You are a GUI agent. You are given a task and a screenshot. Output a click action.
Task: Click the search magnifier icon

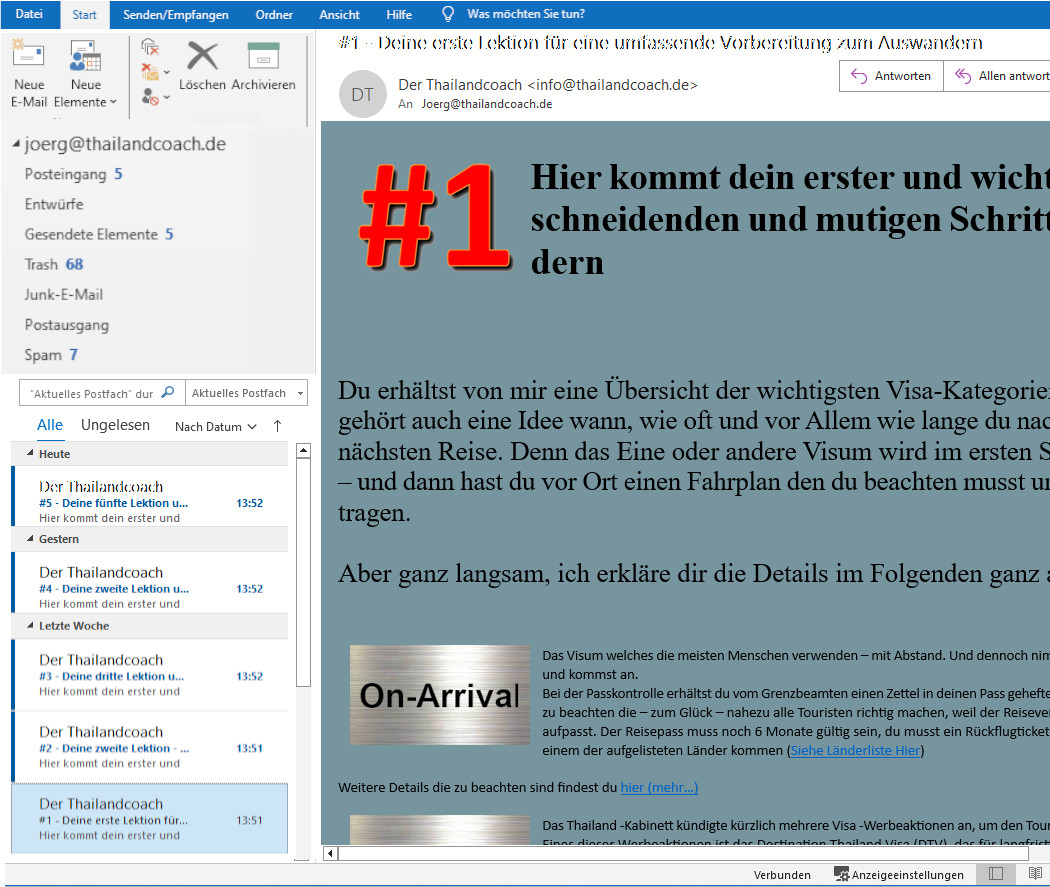tap(168, 393)
